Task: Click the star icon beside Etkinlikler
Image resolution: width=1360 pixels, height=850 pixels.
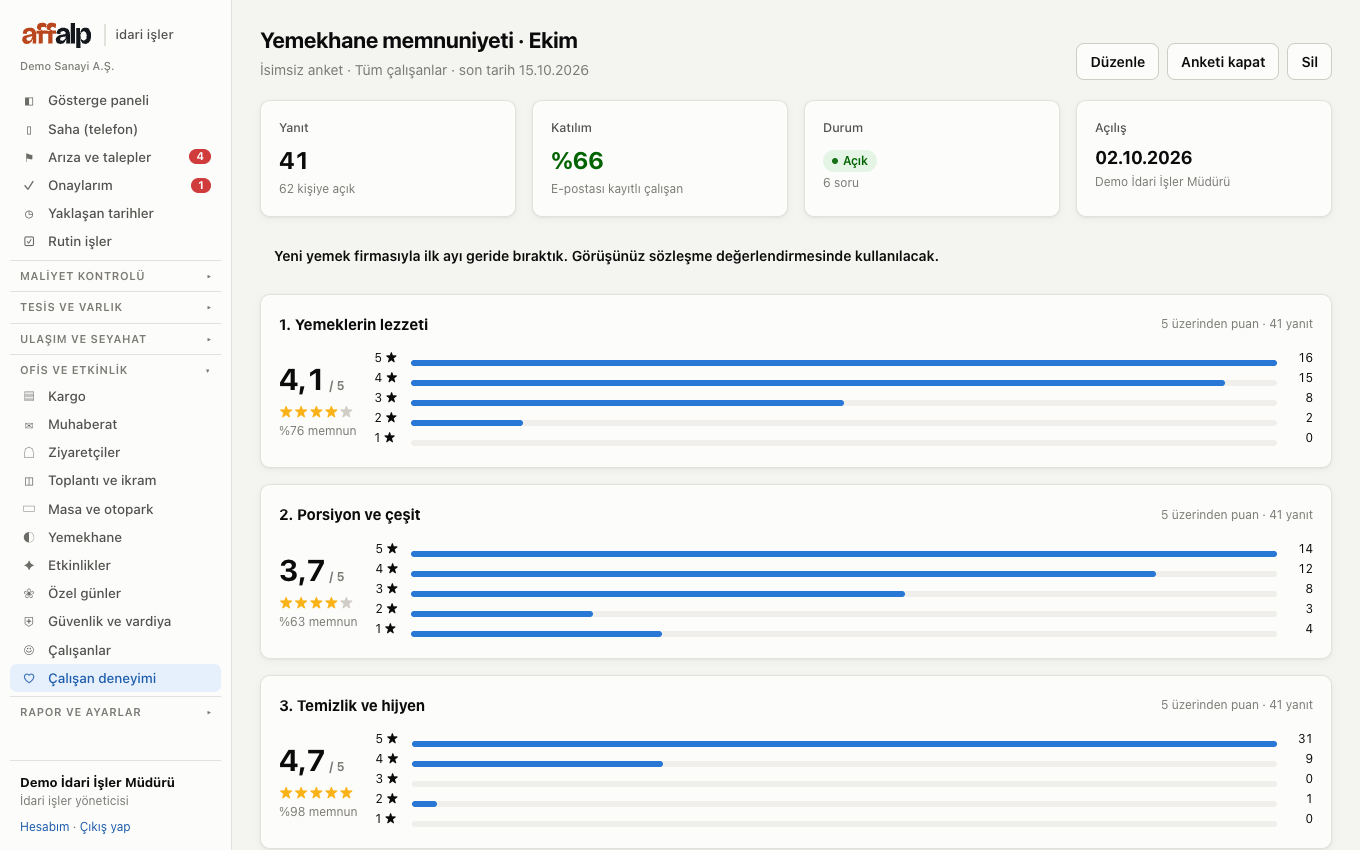Action: click(29, 566)
